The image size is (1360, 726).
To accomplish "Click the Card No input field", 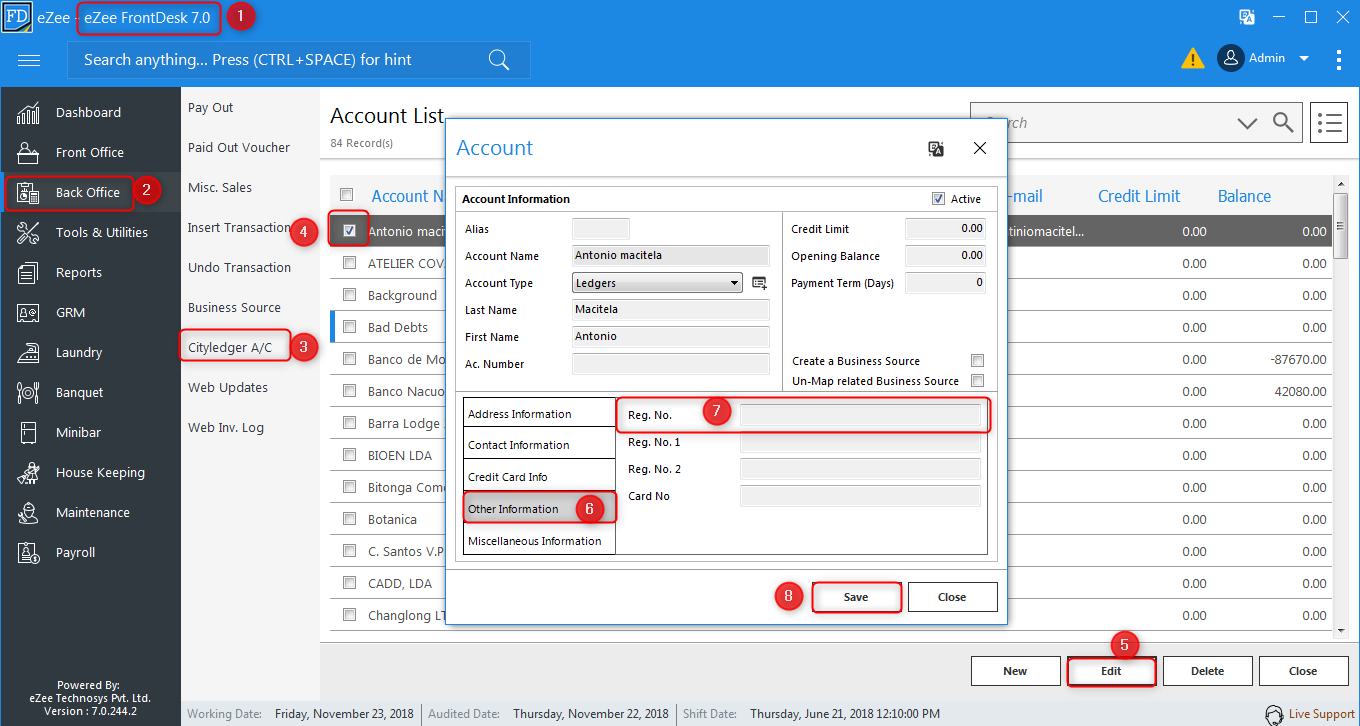I will coord(860,496).
